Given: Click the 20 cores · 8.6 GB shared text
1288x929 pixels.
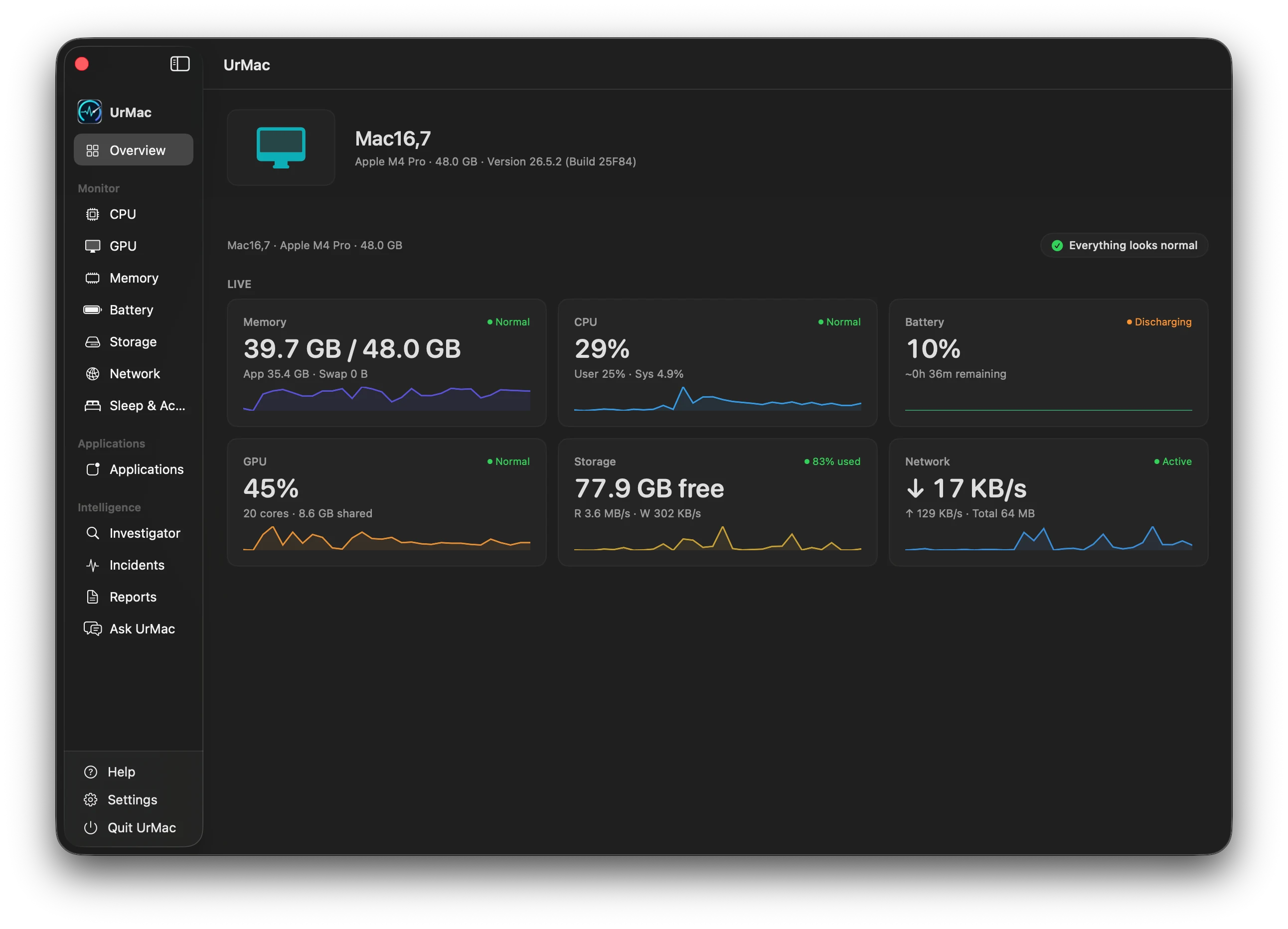Looking at the screenshot, I should 308,513.
